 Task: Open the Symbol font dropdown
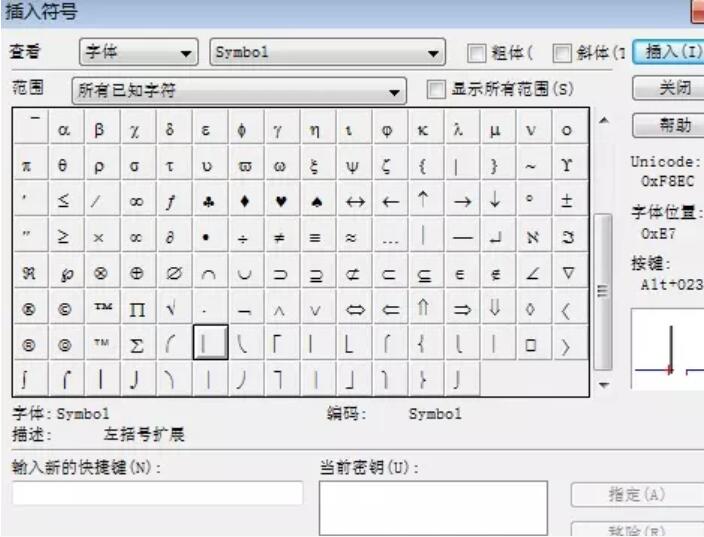(328, 53)
